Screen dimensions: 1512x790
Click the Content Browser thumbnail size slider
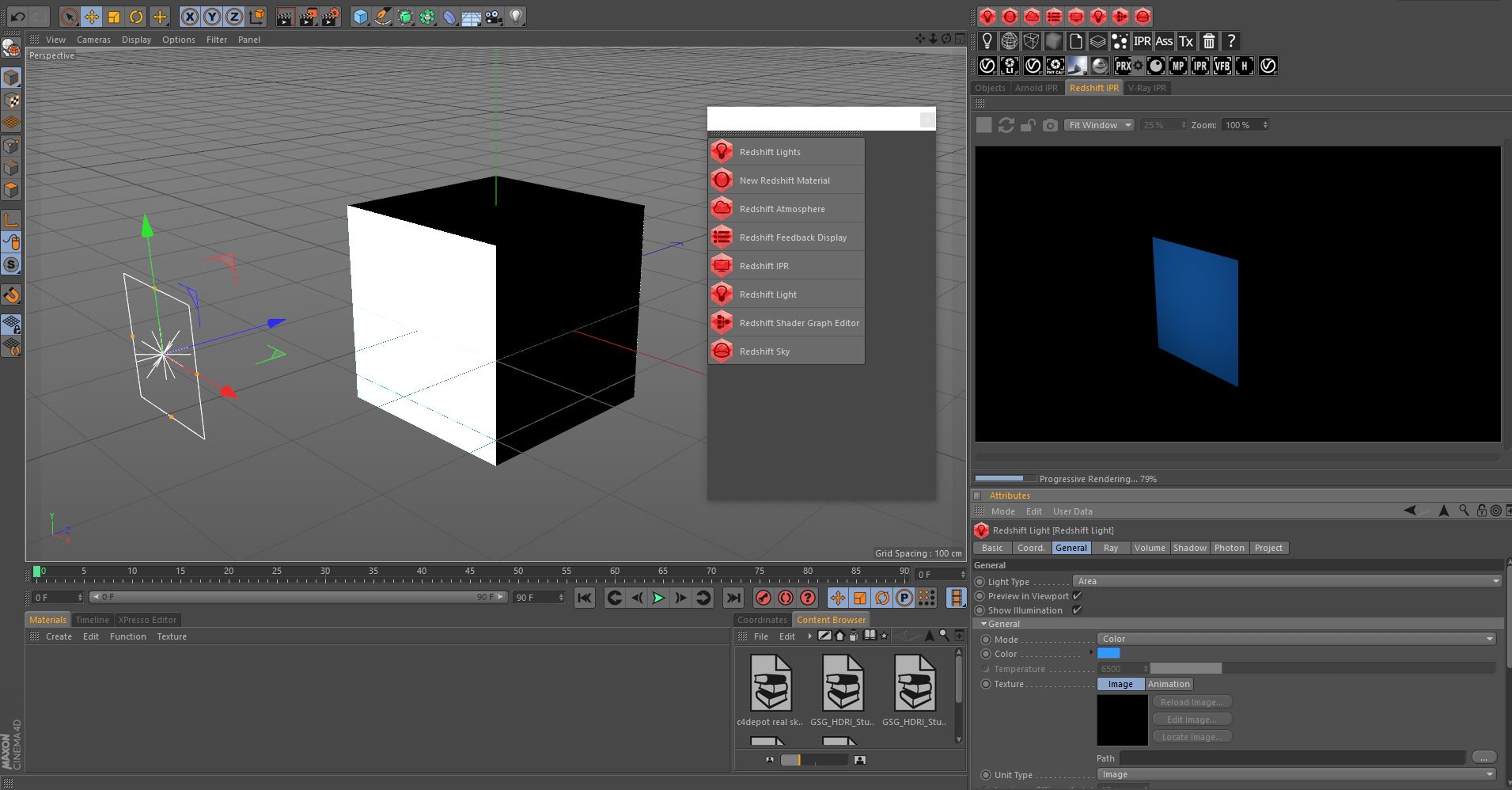pyautogui.click(x=814, y=760)
